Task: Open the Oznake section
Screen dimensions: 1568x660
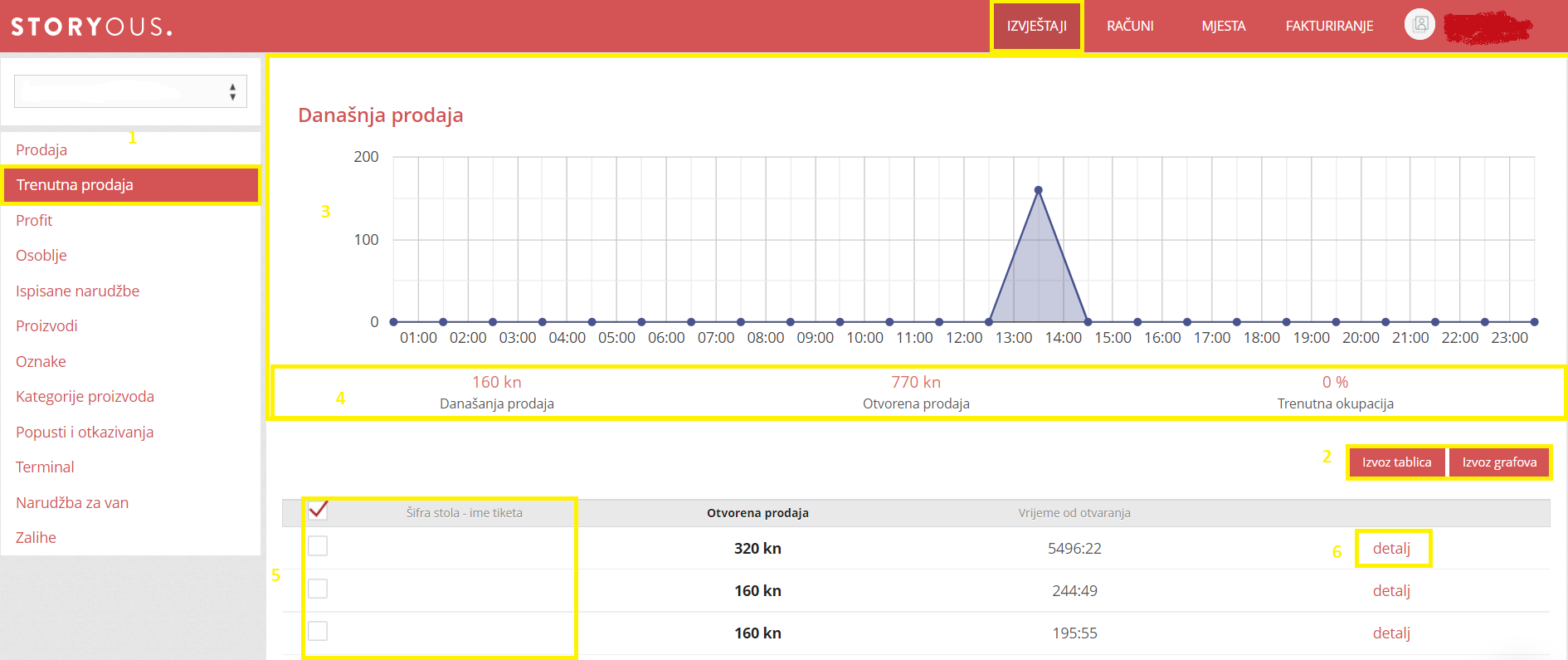Action: (x=41, y=361)
